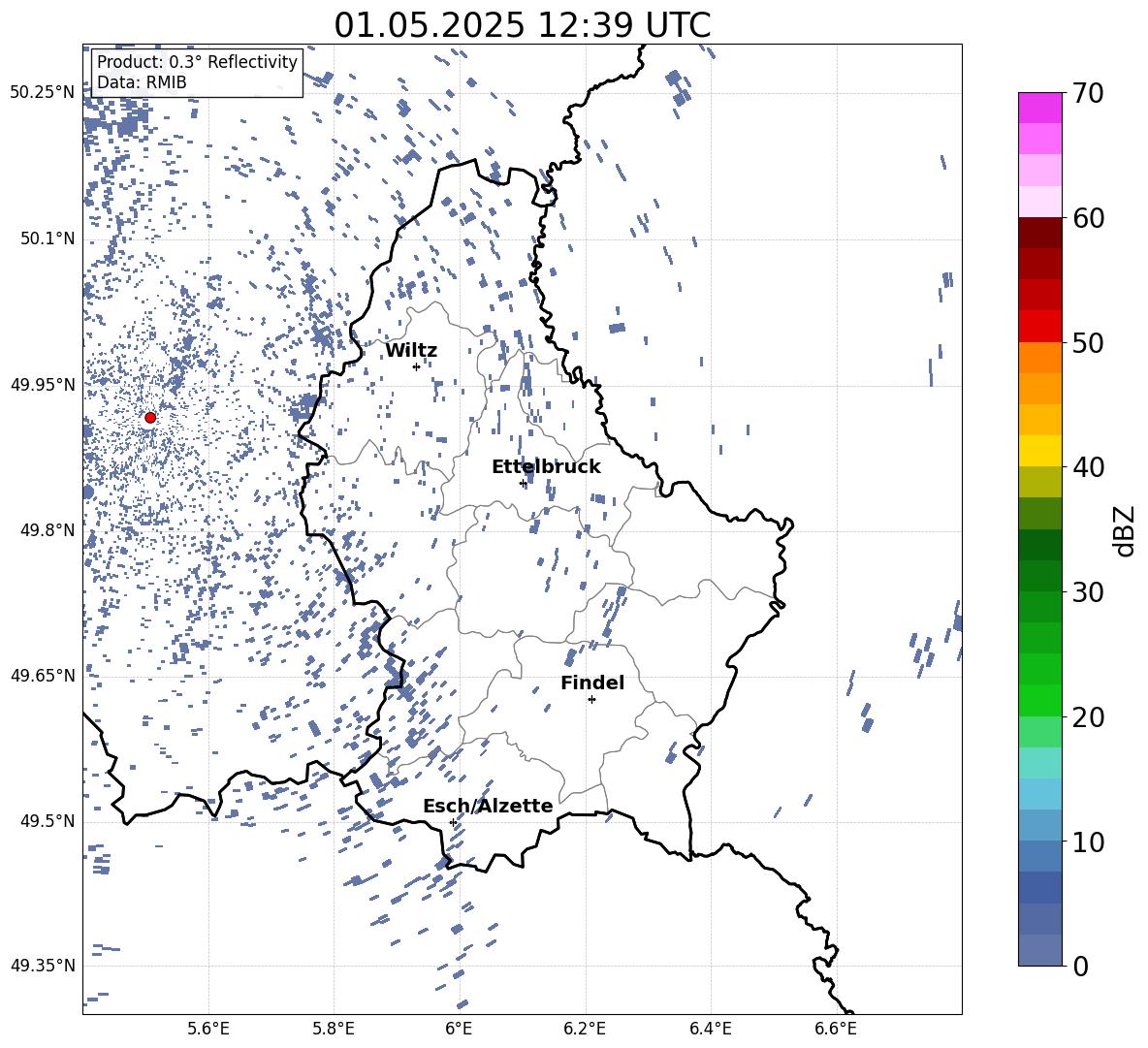Click the 50.1°N latitude label
Viewport: 1148px width, 1048px height.
48,238
